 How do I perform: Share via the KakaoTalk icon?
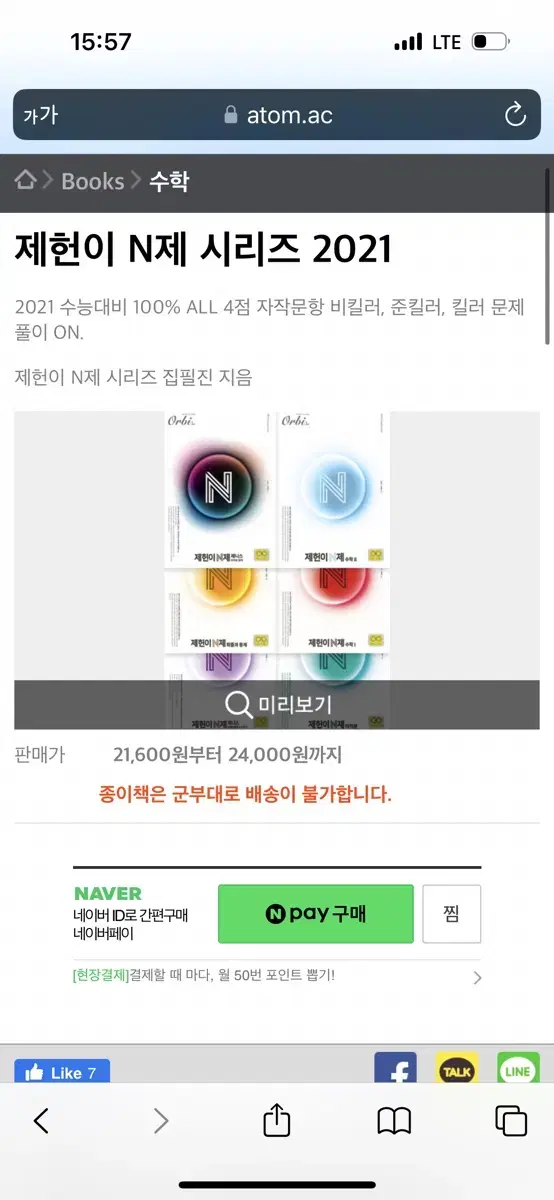[x=457, y=1068]
